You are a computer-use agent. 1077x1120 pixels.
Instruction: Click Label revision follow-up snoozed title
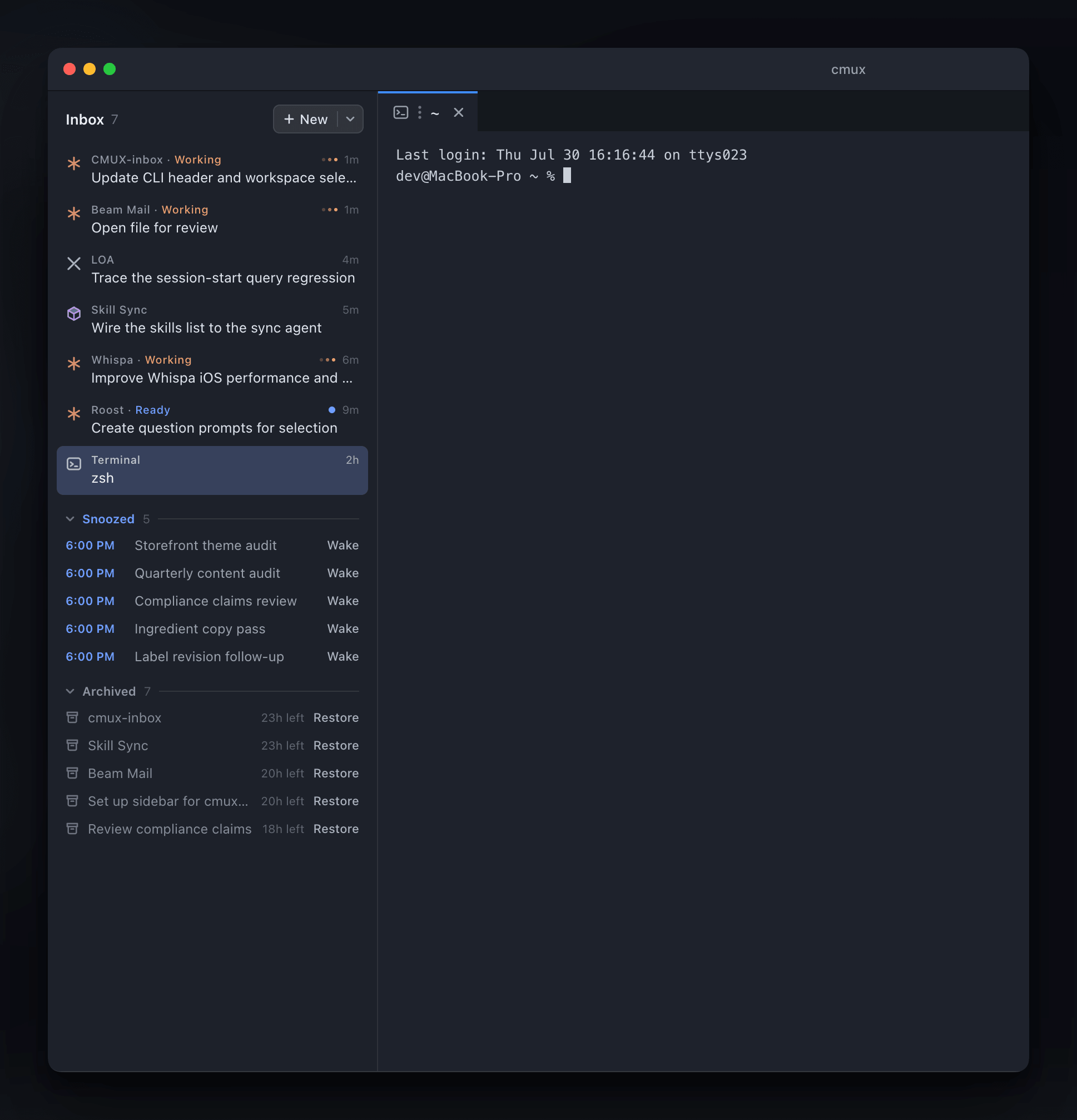(x=209, y=657)
